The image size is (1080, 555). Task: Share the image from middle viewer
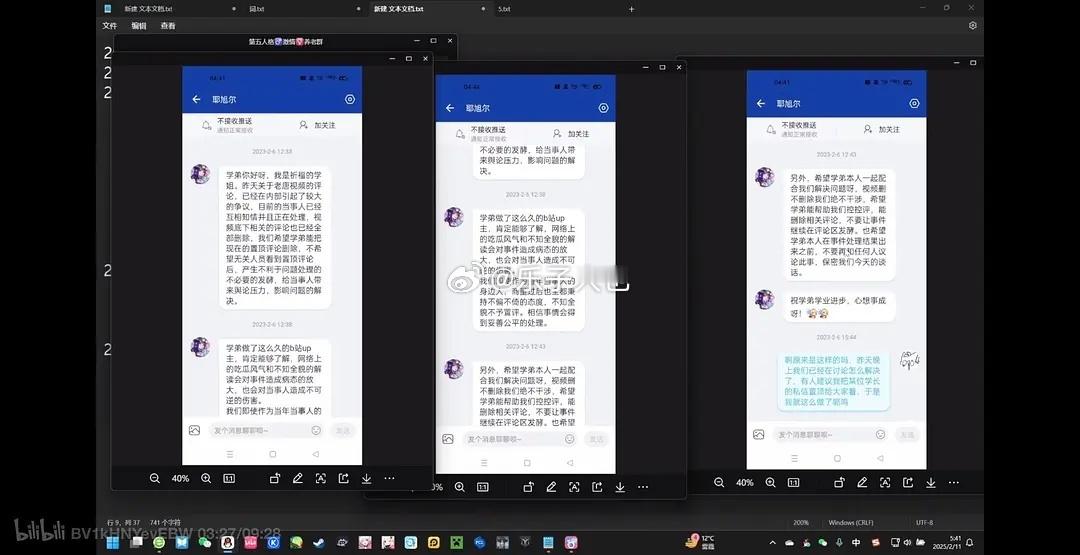596,487
